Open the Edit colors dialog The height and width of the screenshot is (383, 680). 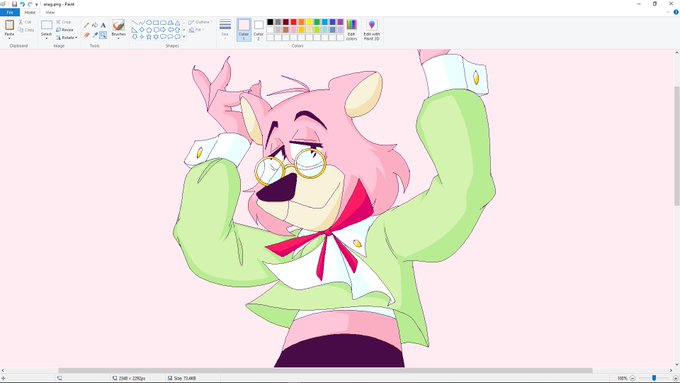(352, 30)
